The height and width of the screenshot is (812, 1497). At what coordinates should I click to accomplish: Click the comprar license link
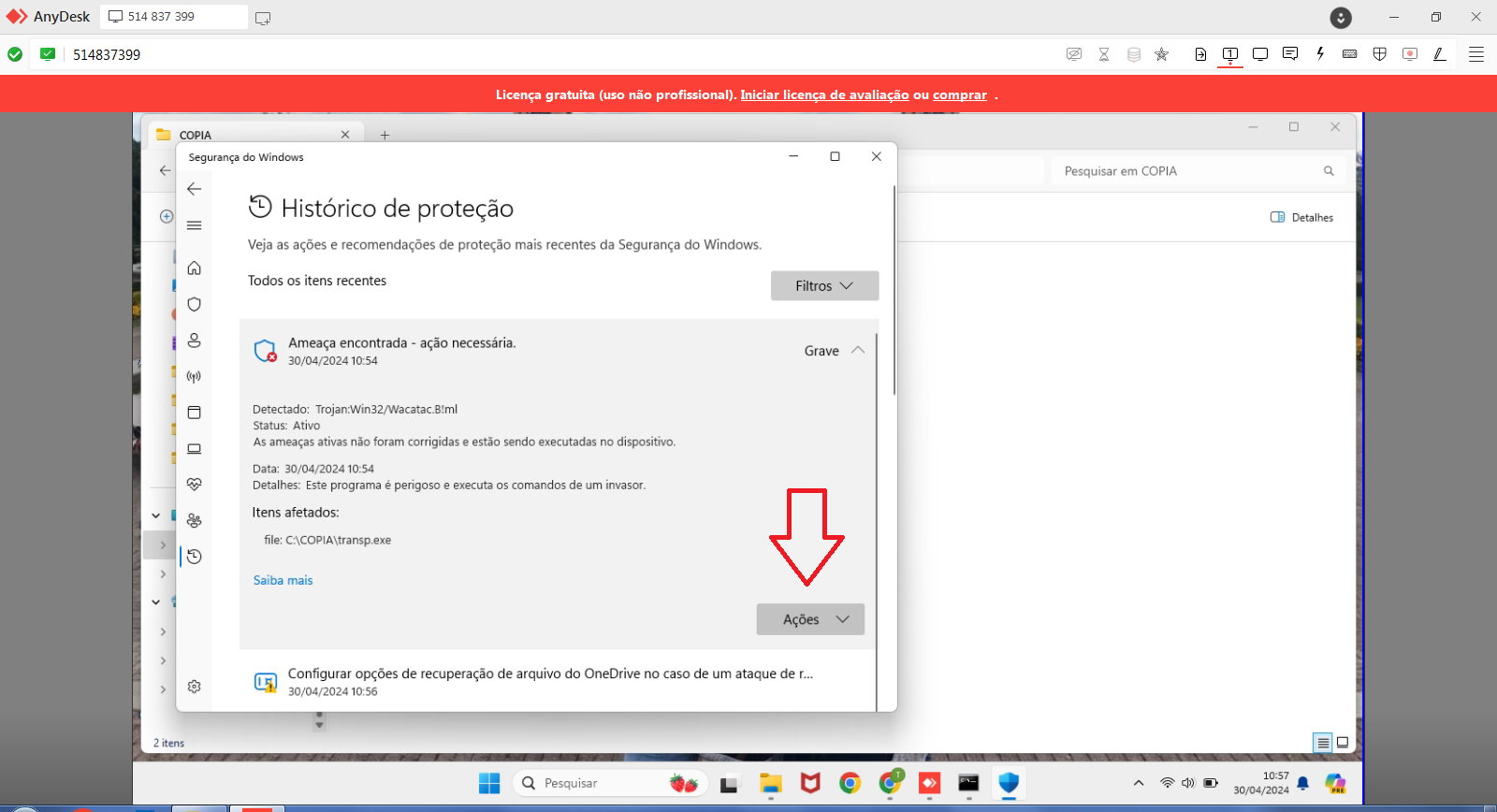tap(960, 94)
